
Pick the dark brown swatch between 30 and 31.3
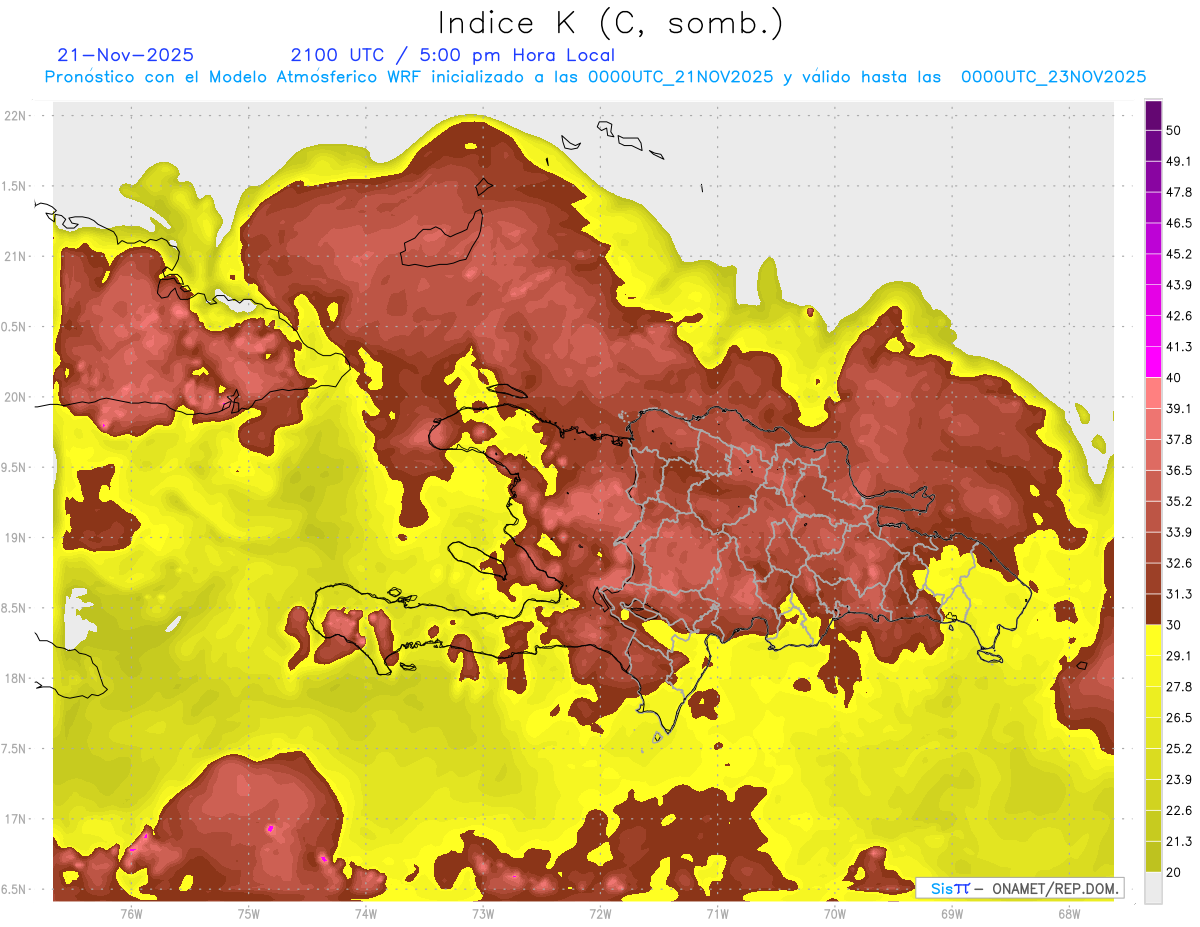click(x=1153, y=609)
